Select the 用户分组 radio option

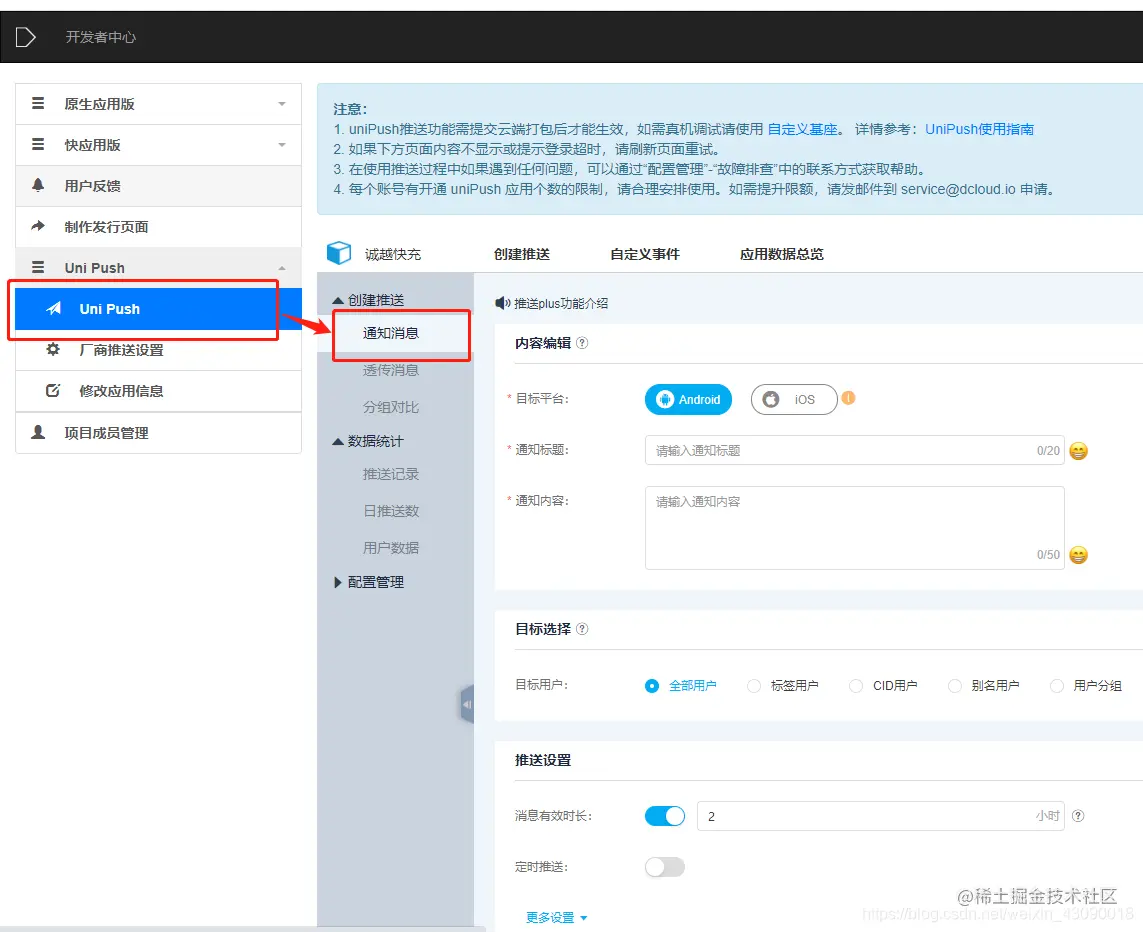1056,686
